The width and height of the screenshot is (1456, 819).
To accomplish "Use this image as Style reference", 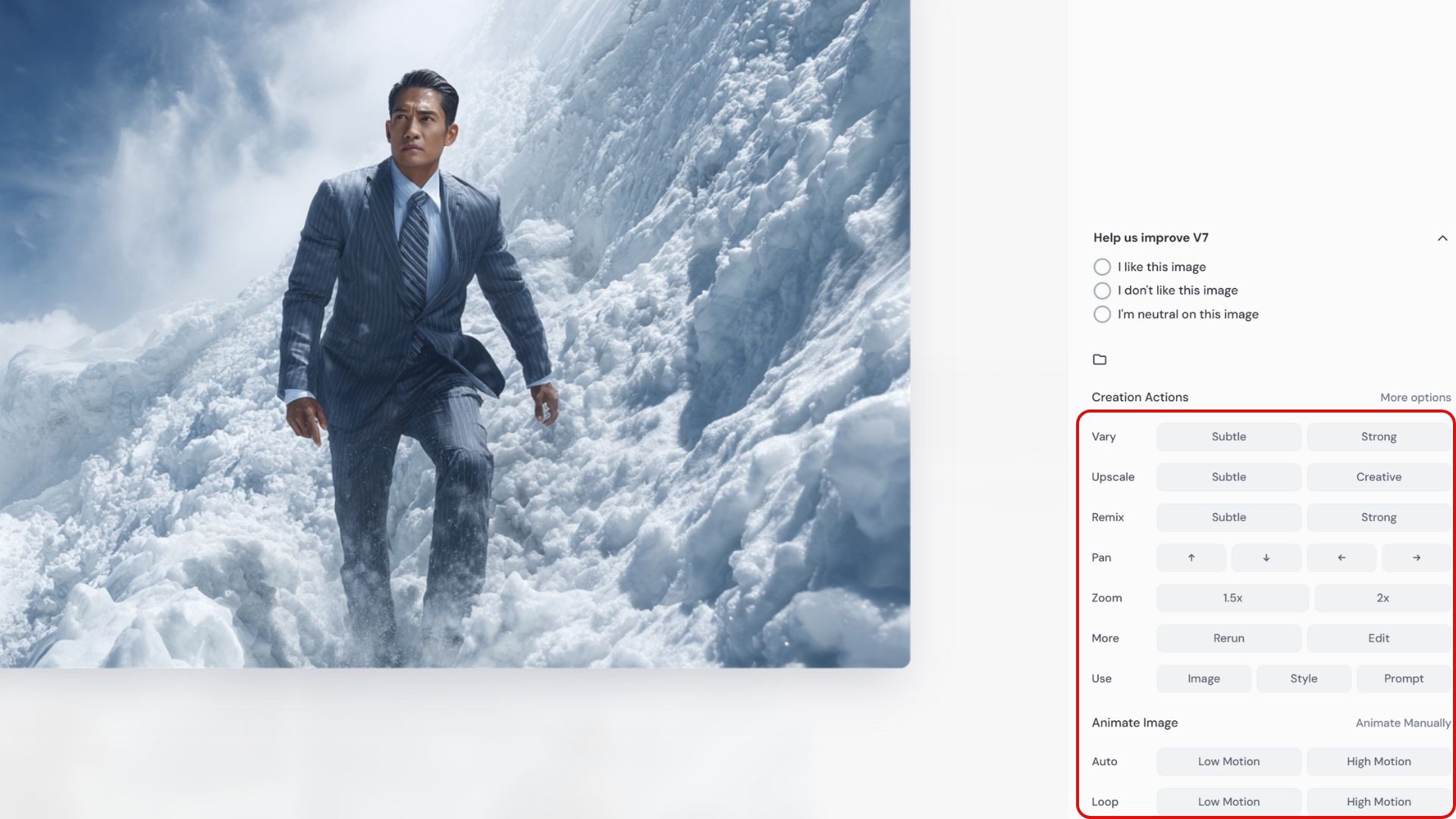I will click(x=1303, y=679).
